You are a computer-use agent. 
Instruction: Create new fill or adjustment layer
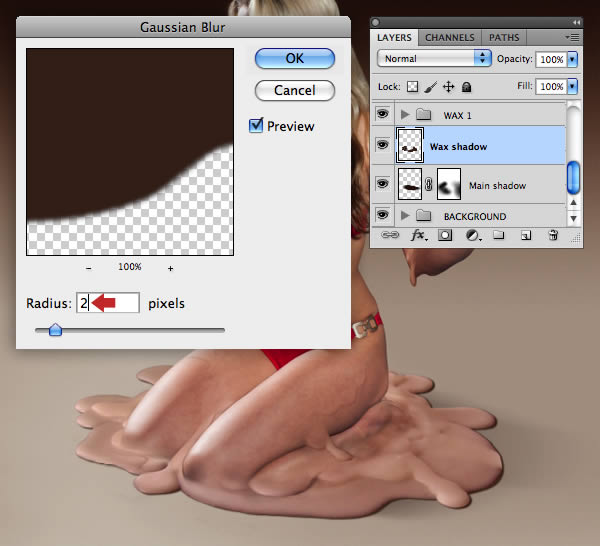click(x=473, y=235)
